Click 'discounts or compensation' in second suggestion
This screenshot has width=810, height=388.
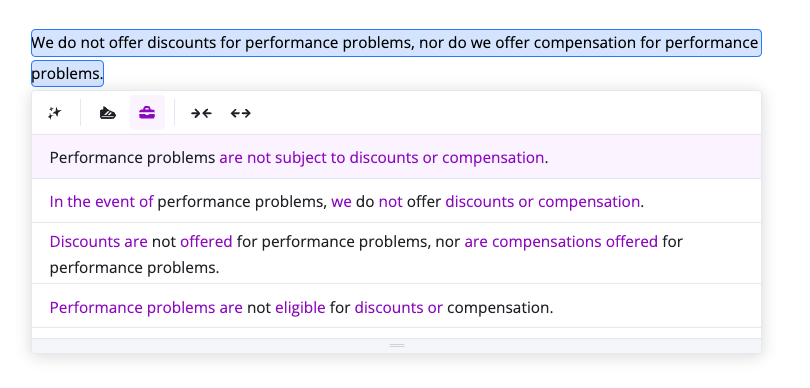[542, 201]
